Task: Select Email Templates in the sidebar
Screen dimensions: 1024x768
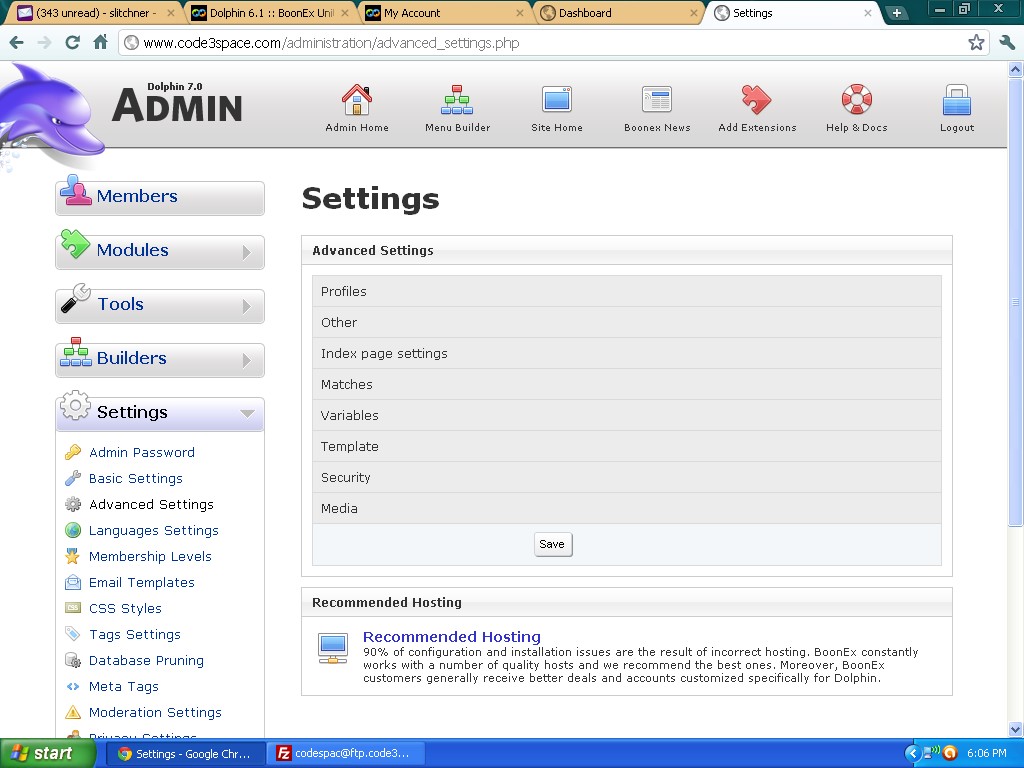Action: [141, 583]
